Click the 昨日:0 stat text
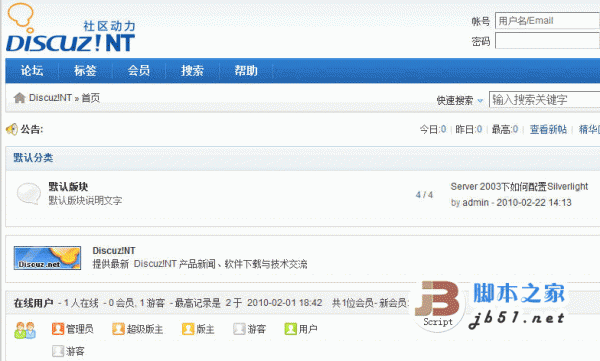600x361 pixels. [x=469, y=129]
